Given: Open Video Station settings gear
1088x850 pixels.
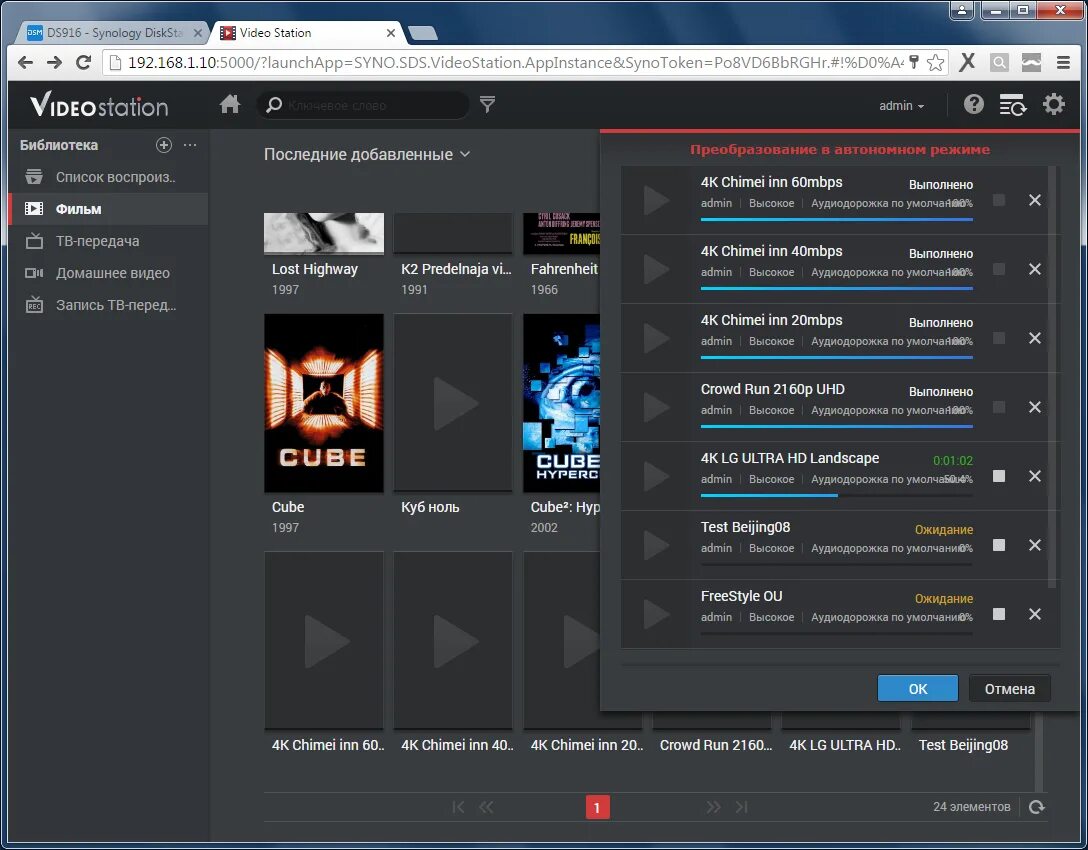Looking at the screenshot, I should [x=1053, y=105].
